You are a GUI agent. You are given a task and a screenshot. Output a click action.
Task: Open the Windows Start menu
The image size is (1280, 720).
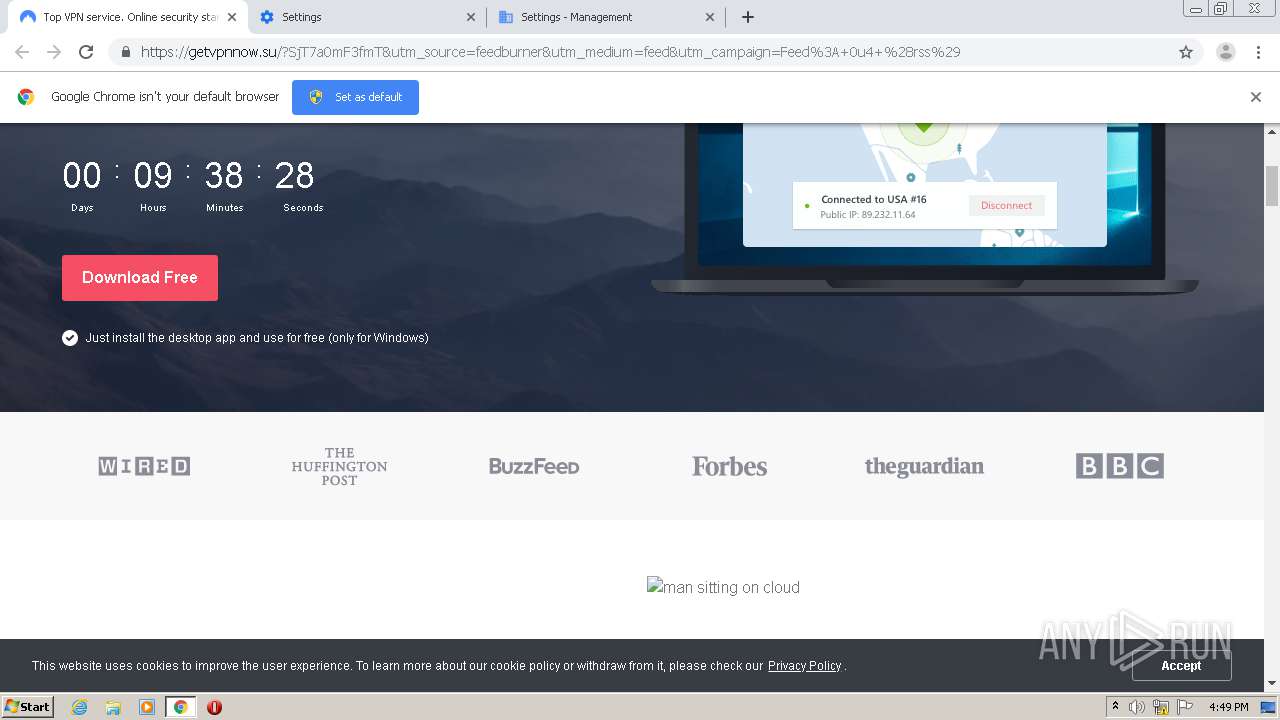(28, 706)
